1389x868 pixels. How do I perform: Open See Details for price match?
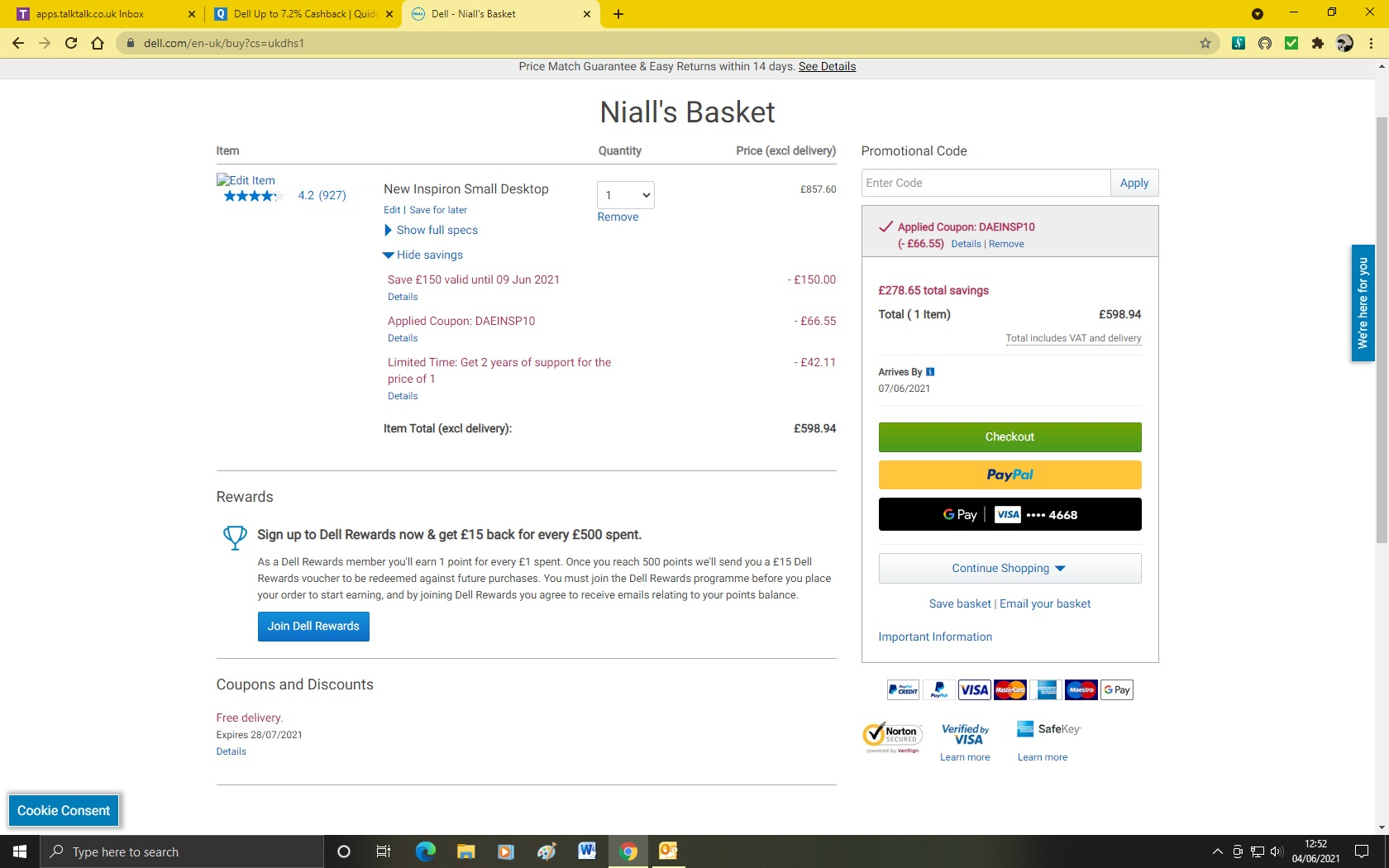(x=827, y=66)
